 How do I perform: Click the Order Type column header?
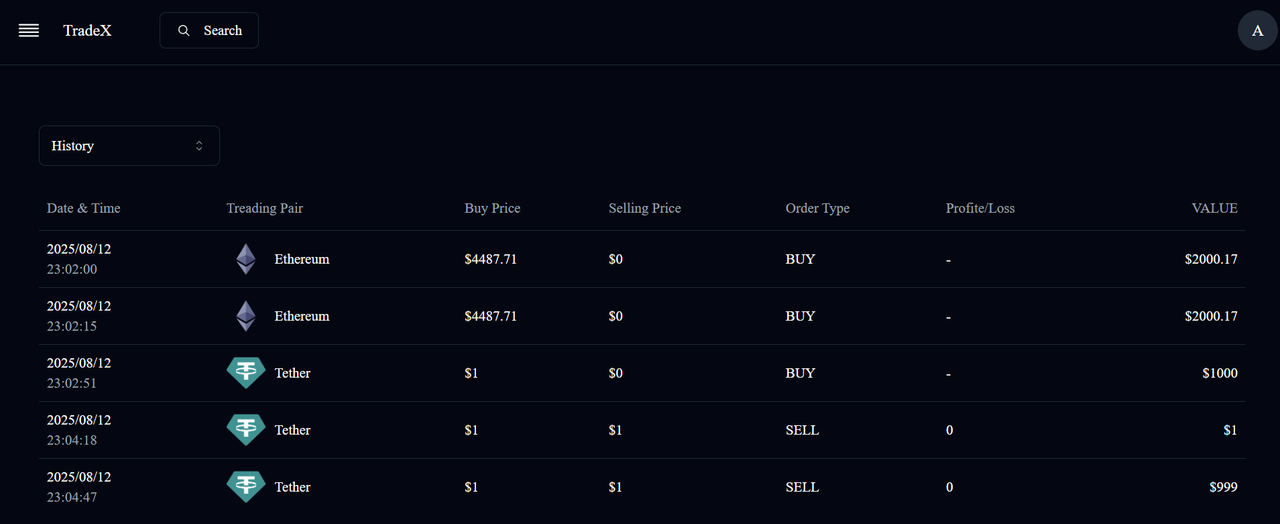818,208
